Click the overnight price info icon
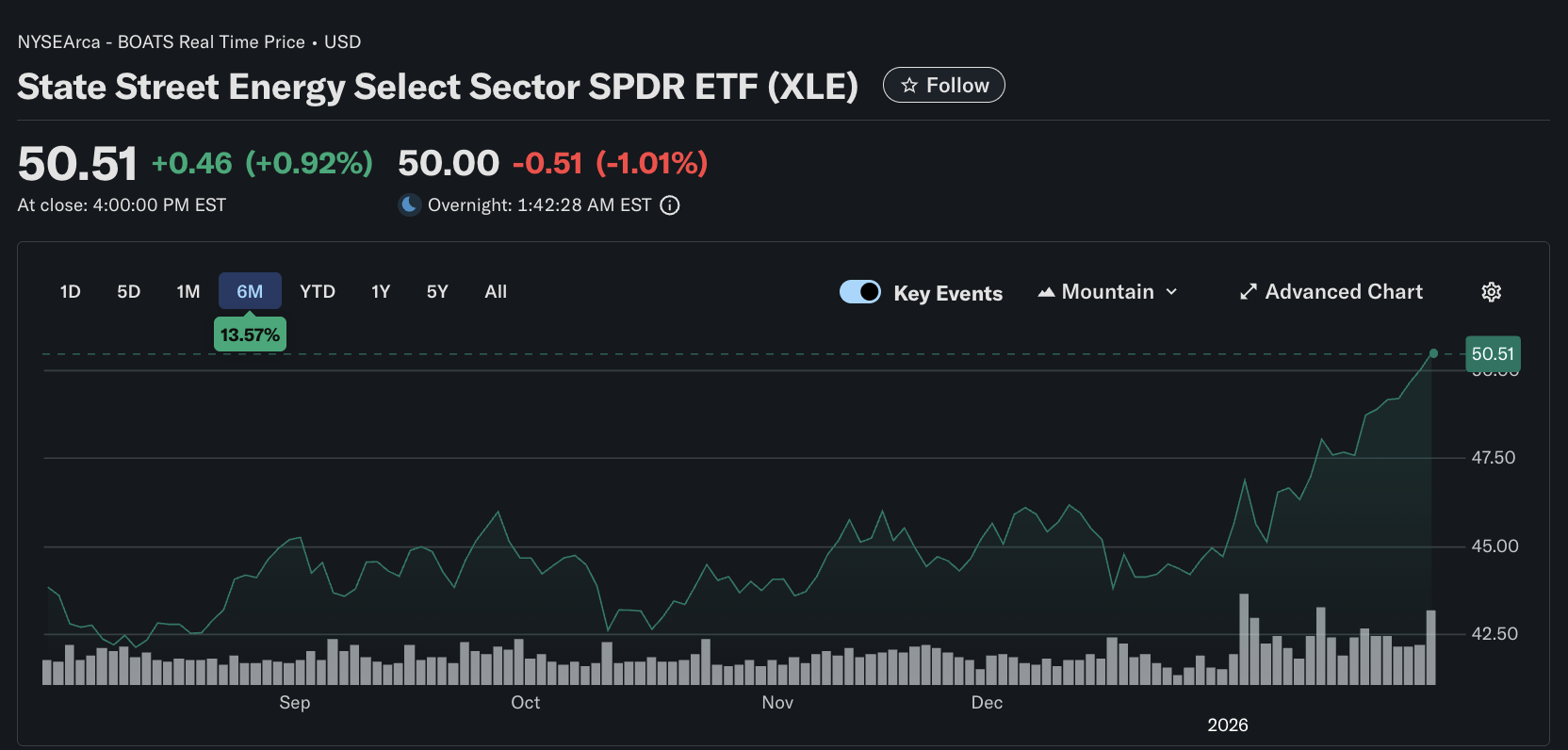The height and width of the screenshot is (750, 1568). click(x=670, y=205)
